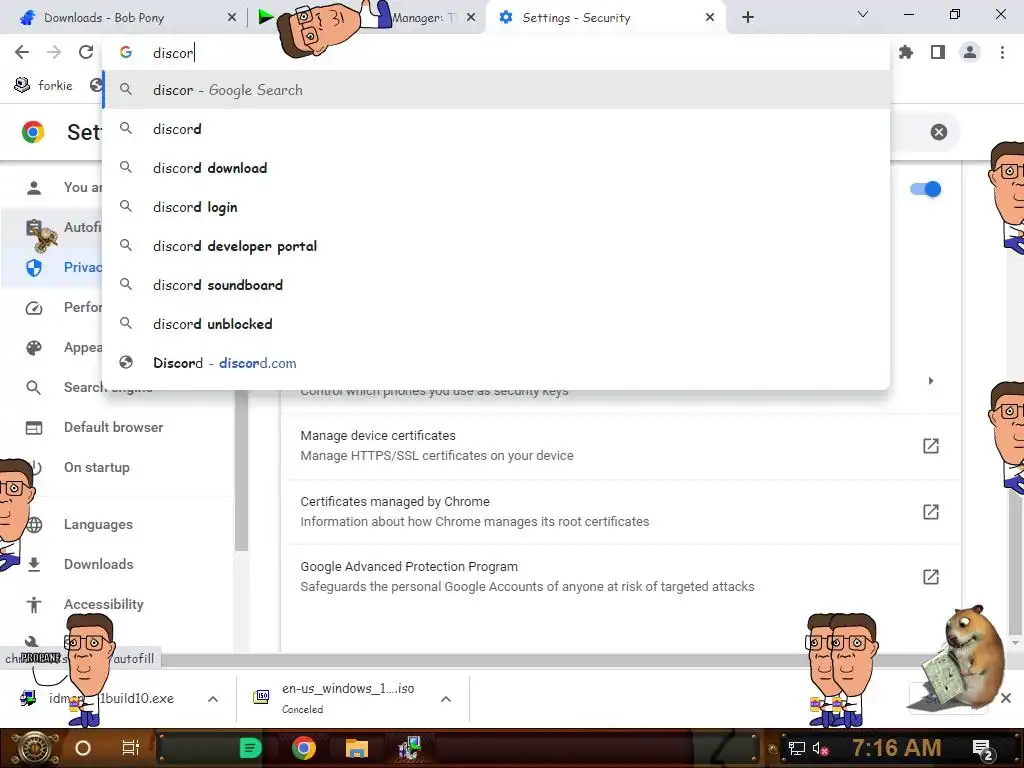
Task: Close the Downloads - Bob Pony tab
Action: 232,18
